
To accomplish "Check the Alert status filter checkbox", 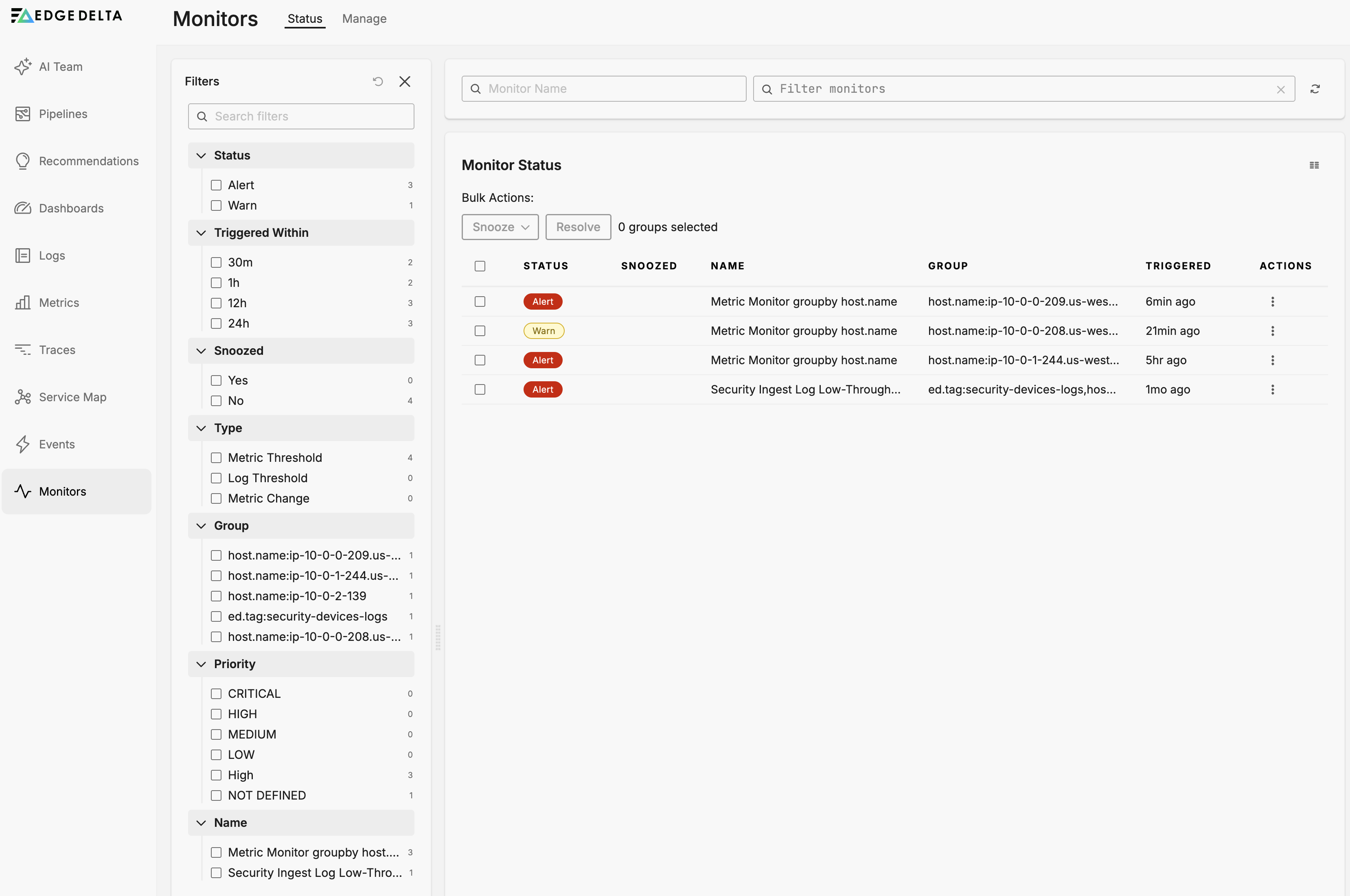I will point(216,185).
